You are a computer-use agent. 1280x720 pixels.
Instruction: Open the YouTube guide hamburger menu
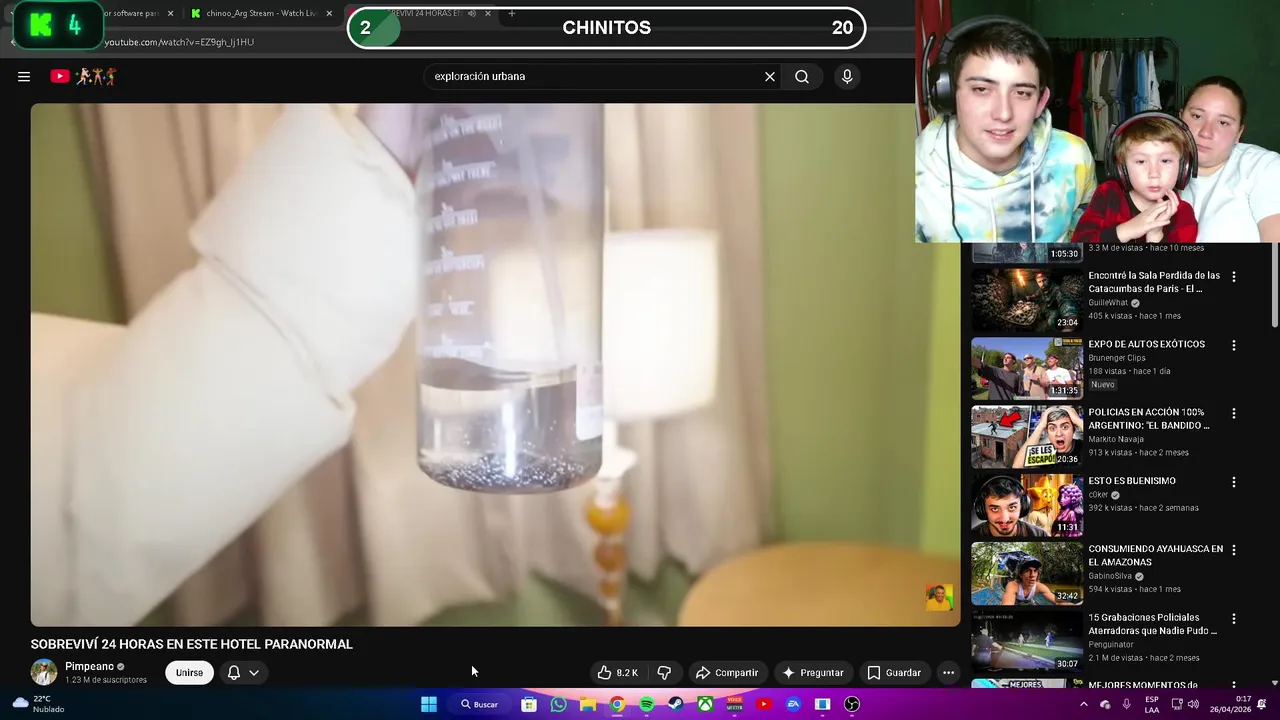pos(24,76)
